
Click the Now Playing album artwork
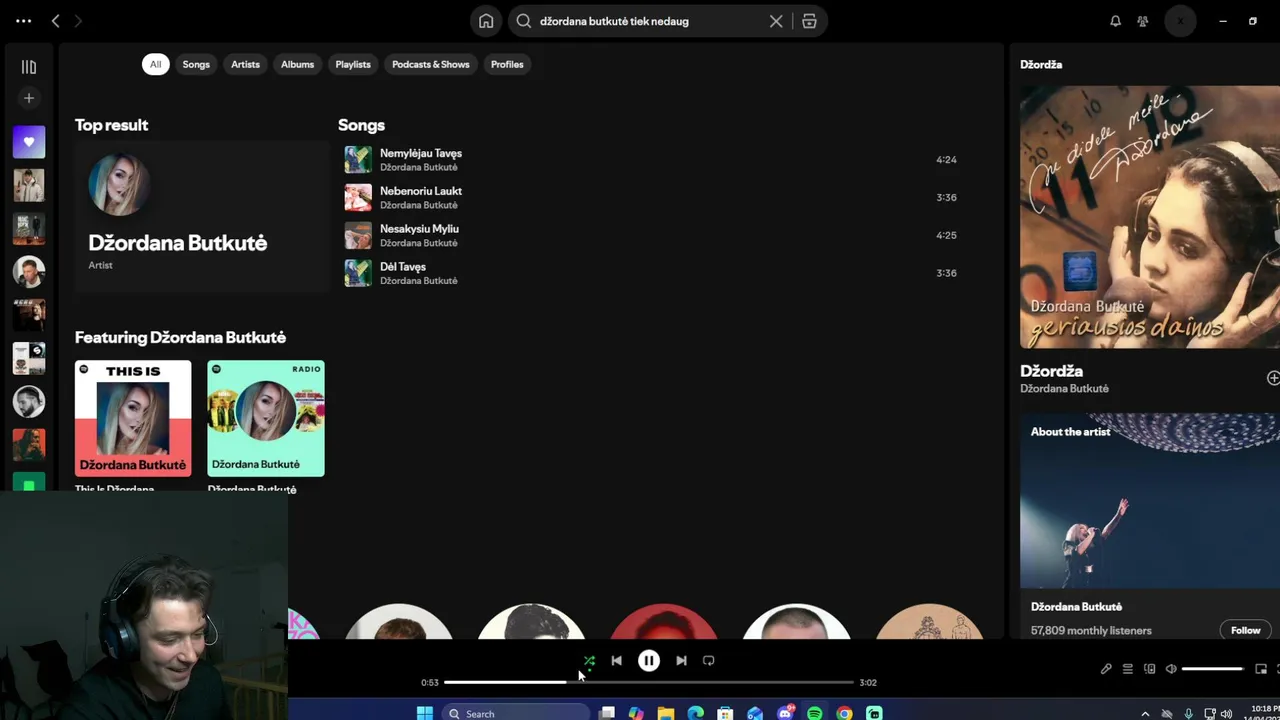pyautogui.click(x=1150, y=217)
